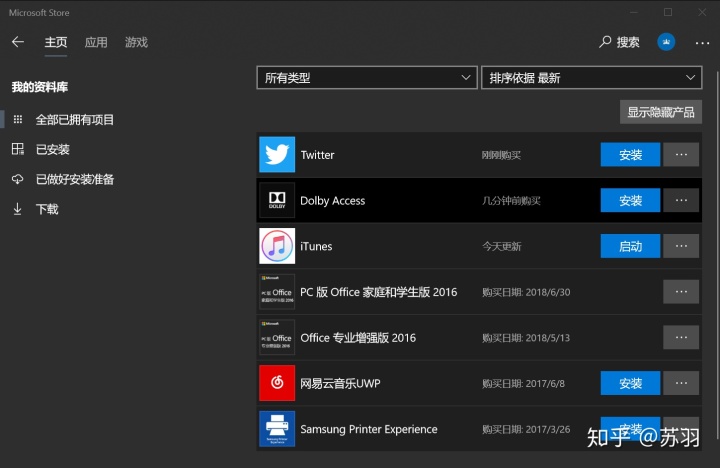This screenshot has height=468, width=720.
Task: Expand the 排序依据 最新 sort dropdown
Action: tap(591, 78)
